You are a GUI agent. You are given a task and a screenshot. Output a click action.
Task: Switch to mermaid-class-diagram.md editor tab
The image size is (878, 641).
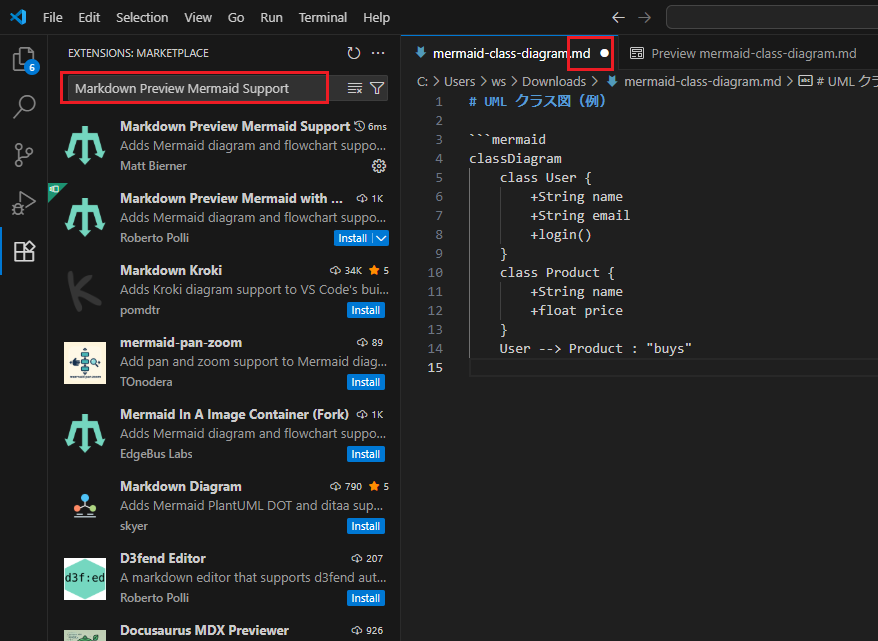tap(511, 53)
